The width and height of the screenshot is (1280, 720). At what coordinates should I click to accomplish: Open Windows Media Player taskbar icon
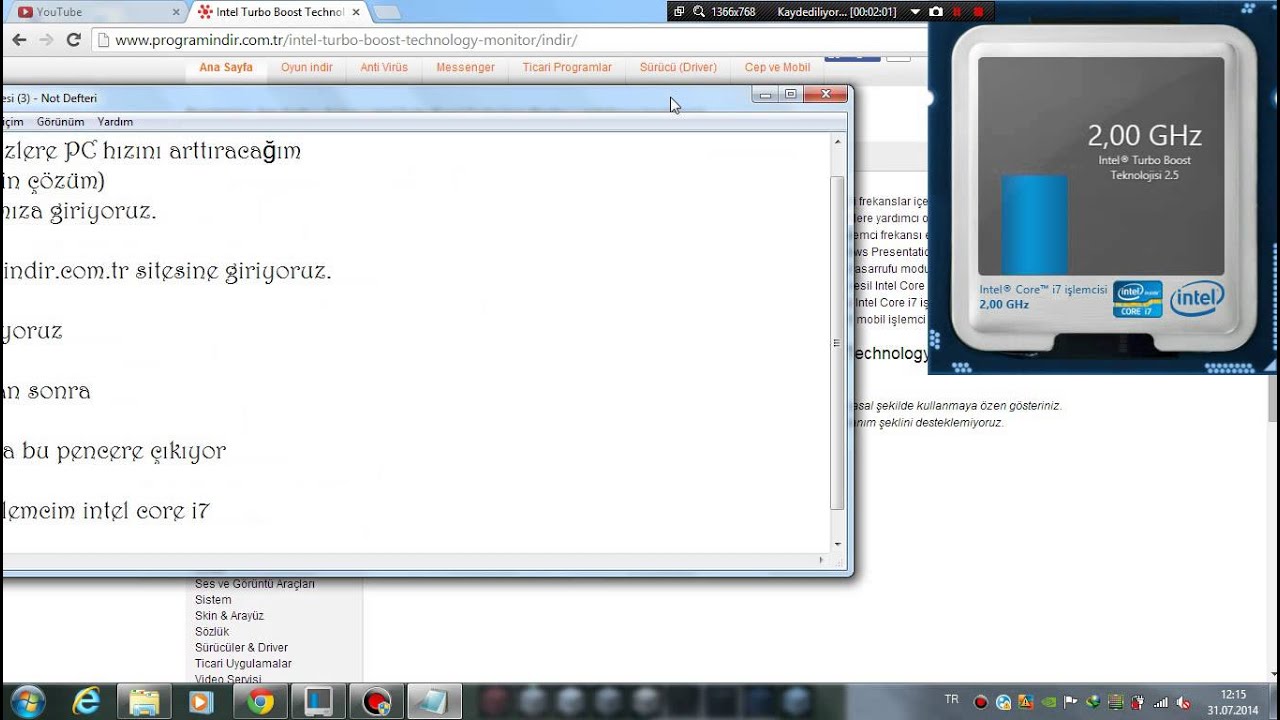[x=202, y=702]
